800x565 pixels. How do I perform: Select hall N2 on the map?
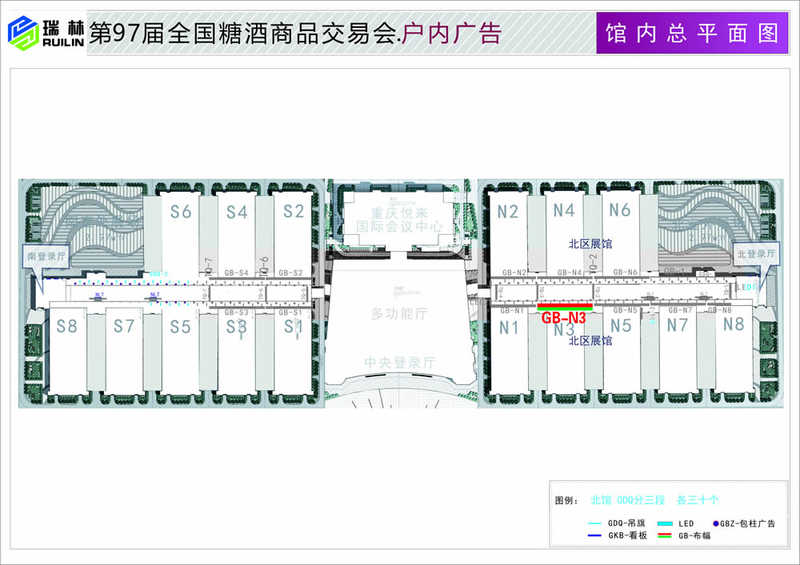coord(508,212)
